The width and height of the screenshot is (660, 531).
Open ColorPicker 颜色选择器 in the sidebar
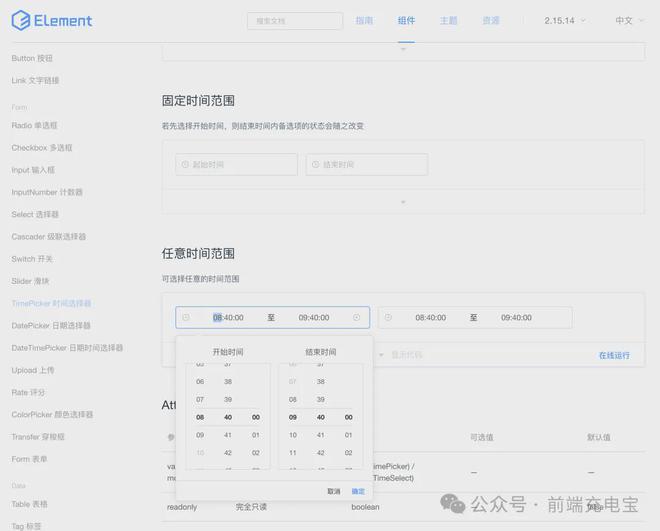tap(52, 415)
